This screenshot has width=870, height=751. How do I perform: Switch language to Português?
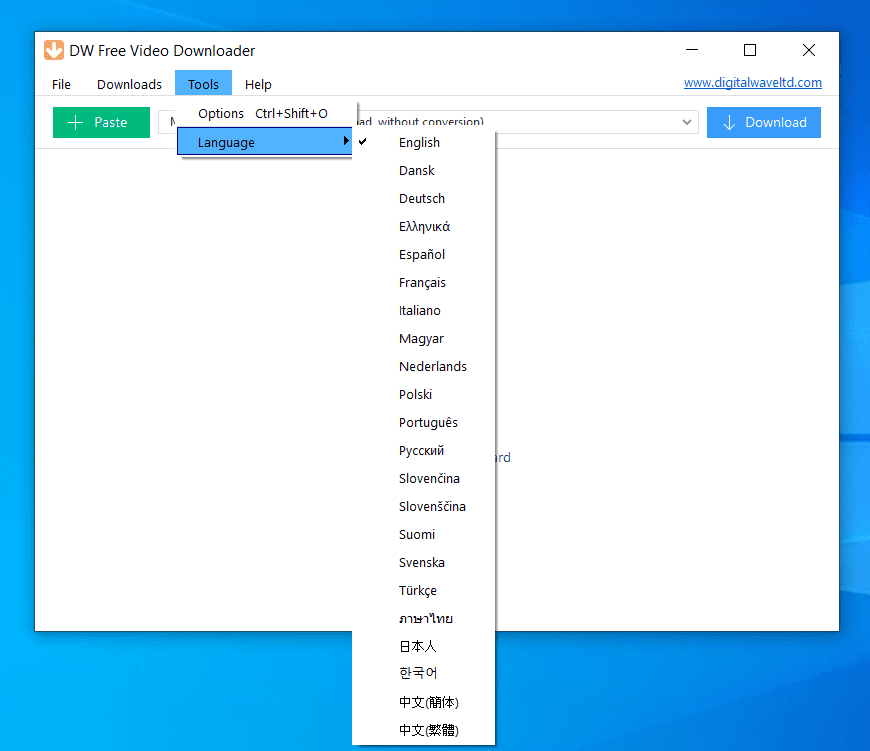tap(423, 423)
